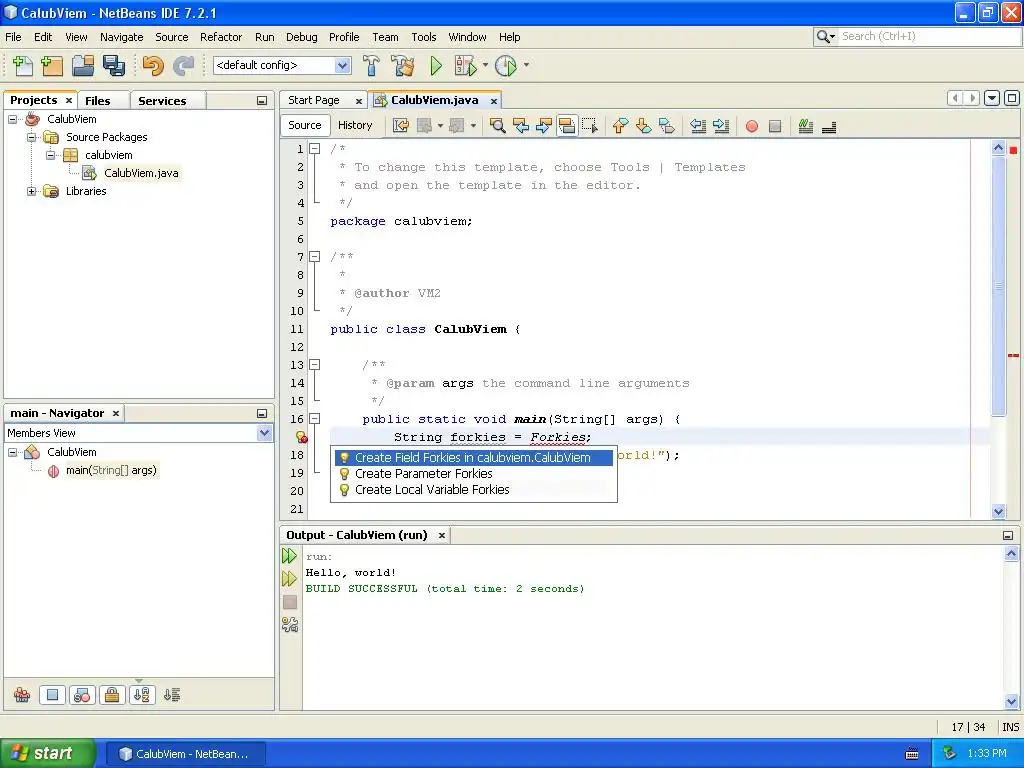Click the green Run Project arrow
This screenshot has width=1024, height=768.
436,65
